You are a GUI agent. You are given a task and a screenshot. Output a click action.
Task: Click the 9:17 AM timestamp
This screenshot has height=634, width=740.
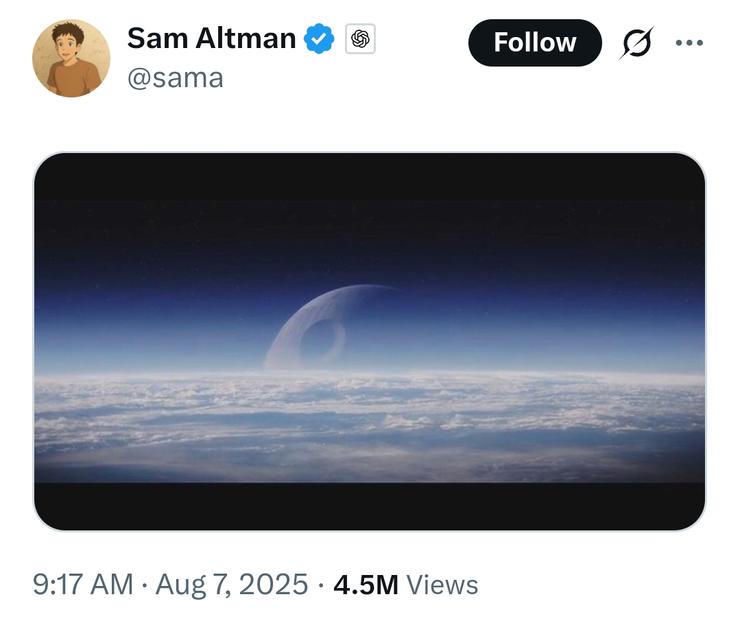[x=83, y=585]
